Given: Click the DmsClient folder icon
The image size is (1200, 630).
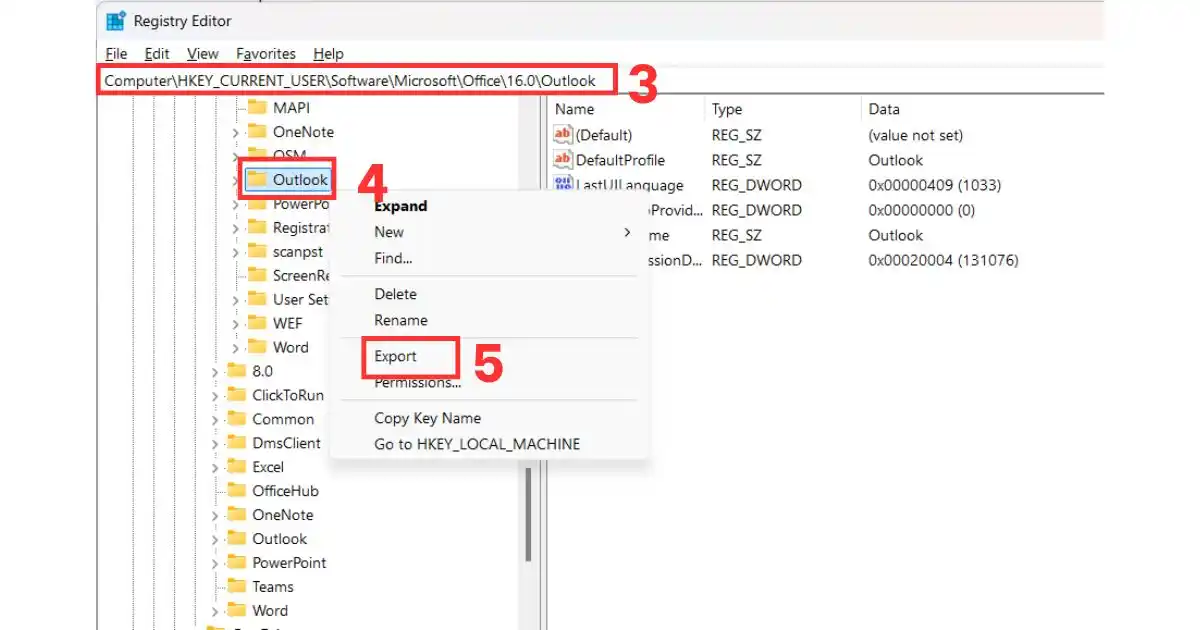Looking at the screenshot, I should (x=236, y=443).
